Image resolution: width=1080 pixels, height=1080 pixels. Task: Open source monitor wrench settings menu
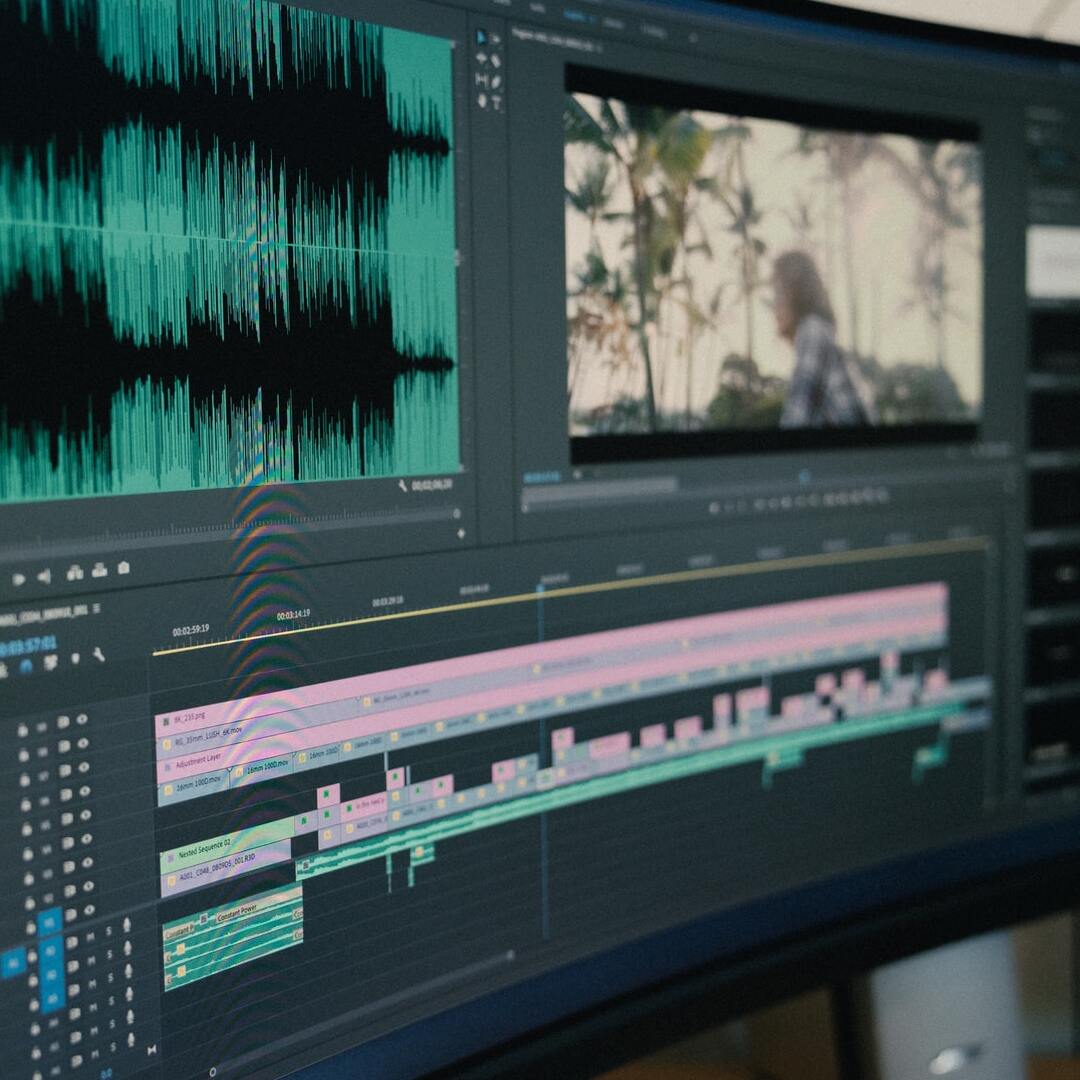[x=402, y=485]
